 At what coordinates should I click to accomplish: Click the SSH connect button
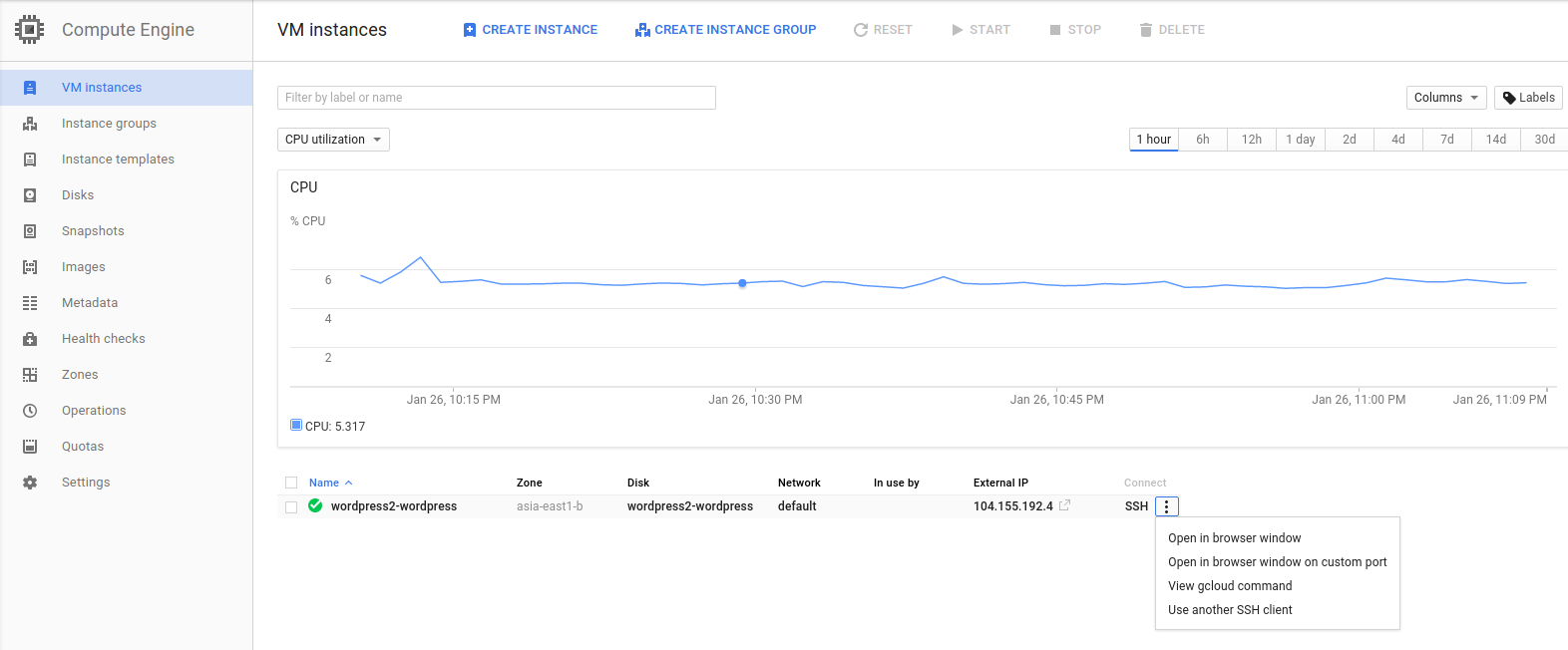(x=1136, y=506)
